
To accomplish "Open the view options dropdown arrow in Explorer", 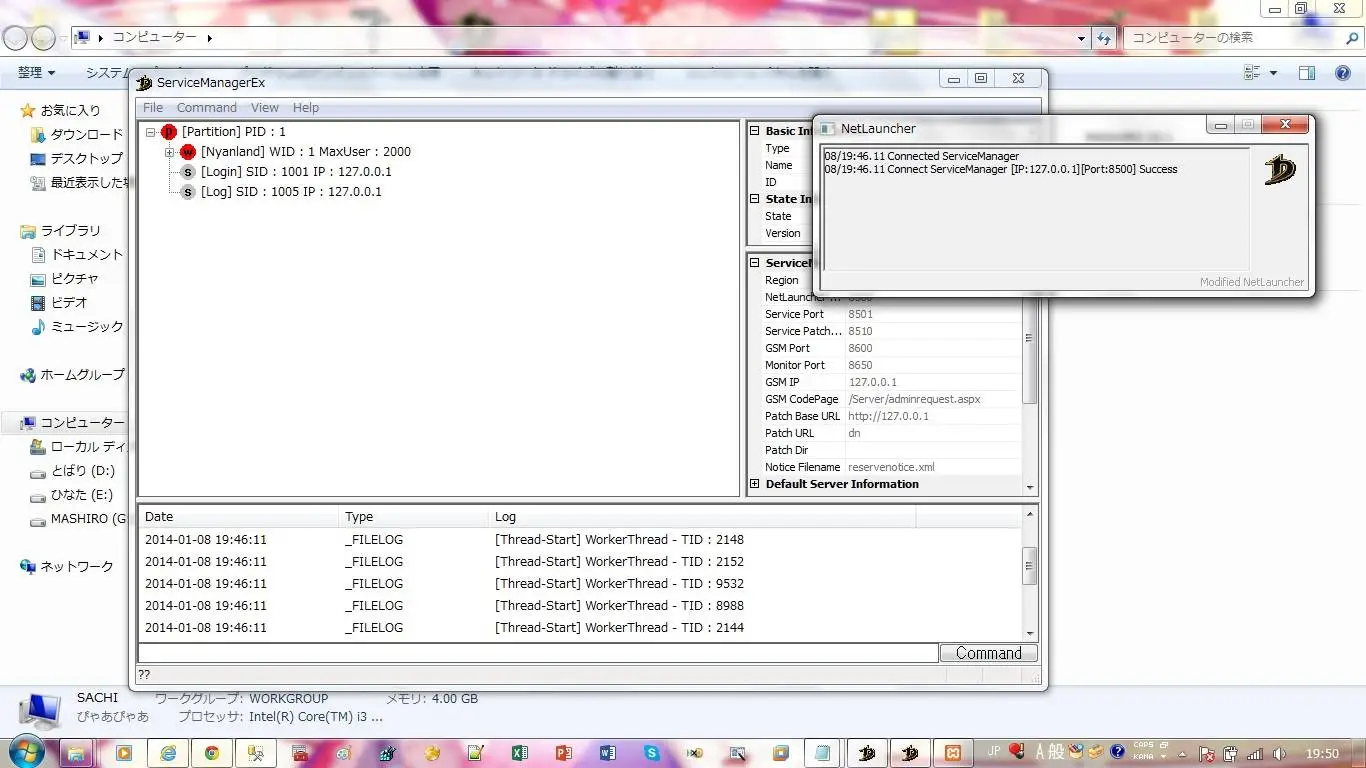I will click(x=1273, y=73).
